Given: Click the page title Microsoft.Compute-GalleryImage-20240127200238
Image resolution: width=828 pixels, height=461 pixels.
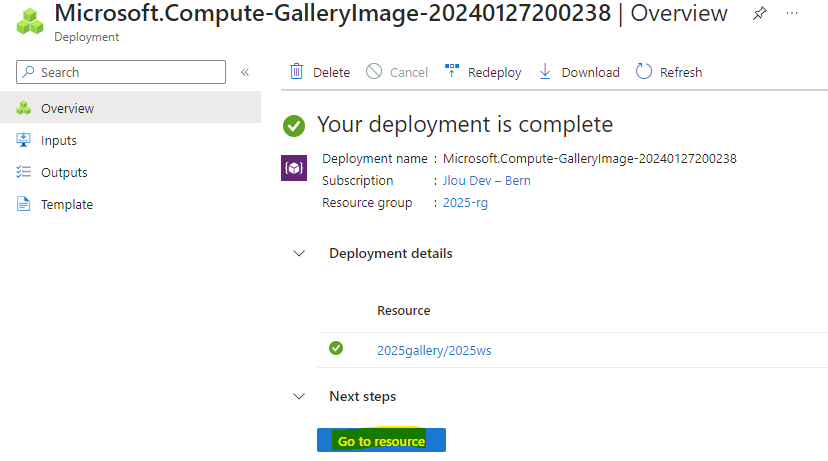Looking at the screenshot, I should 332,13.
